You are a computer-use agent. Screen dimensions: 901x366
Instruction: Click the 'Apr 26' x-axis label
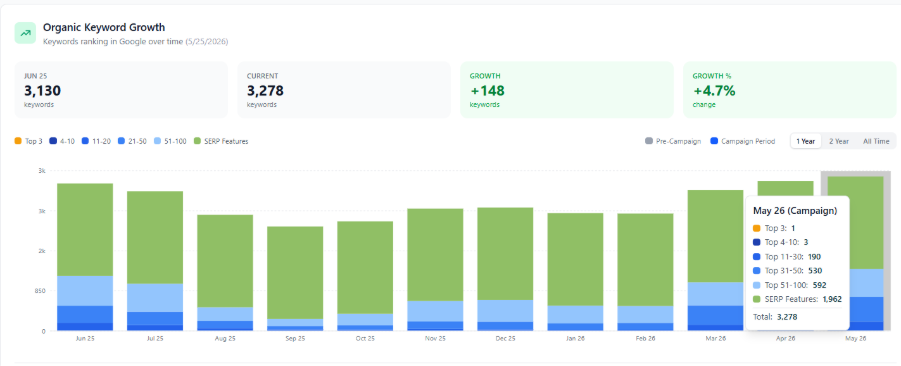tap(786, 339)
